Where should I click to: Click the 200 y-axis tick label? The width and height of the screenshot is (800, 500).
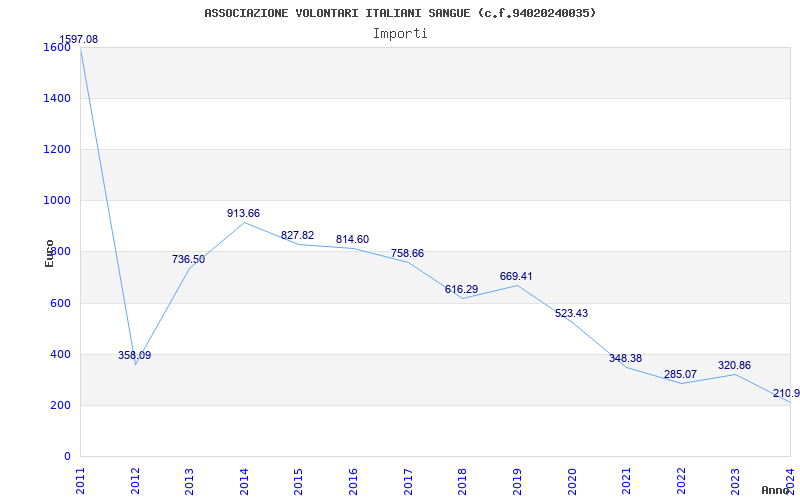click(59, 406)
